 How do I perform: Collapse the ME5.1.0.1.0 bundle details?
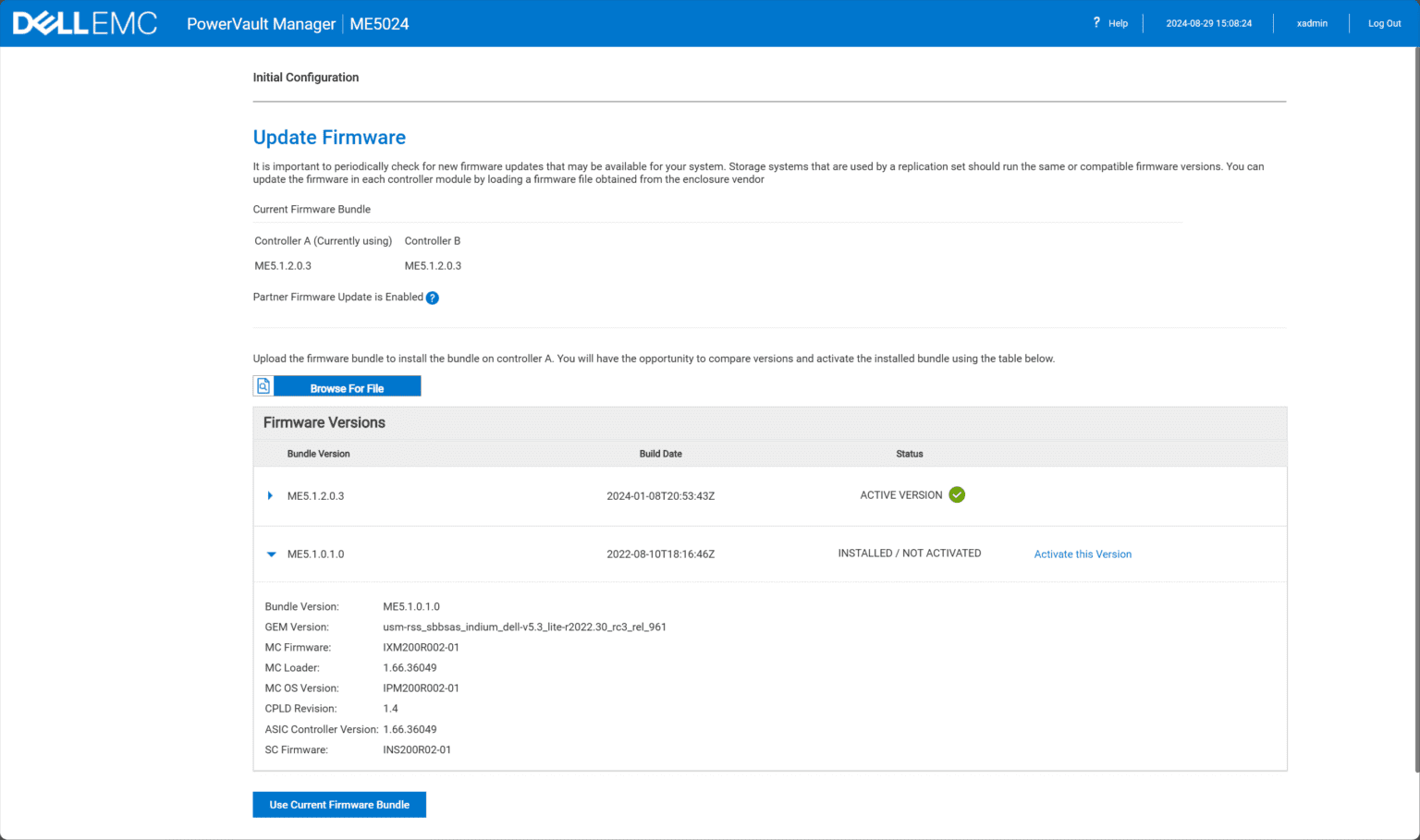270,554
